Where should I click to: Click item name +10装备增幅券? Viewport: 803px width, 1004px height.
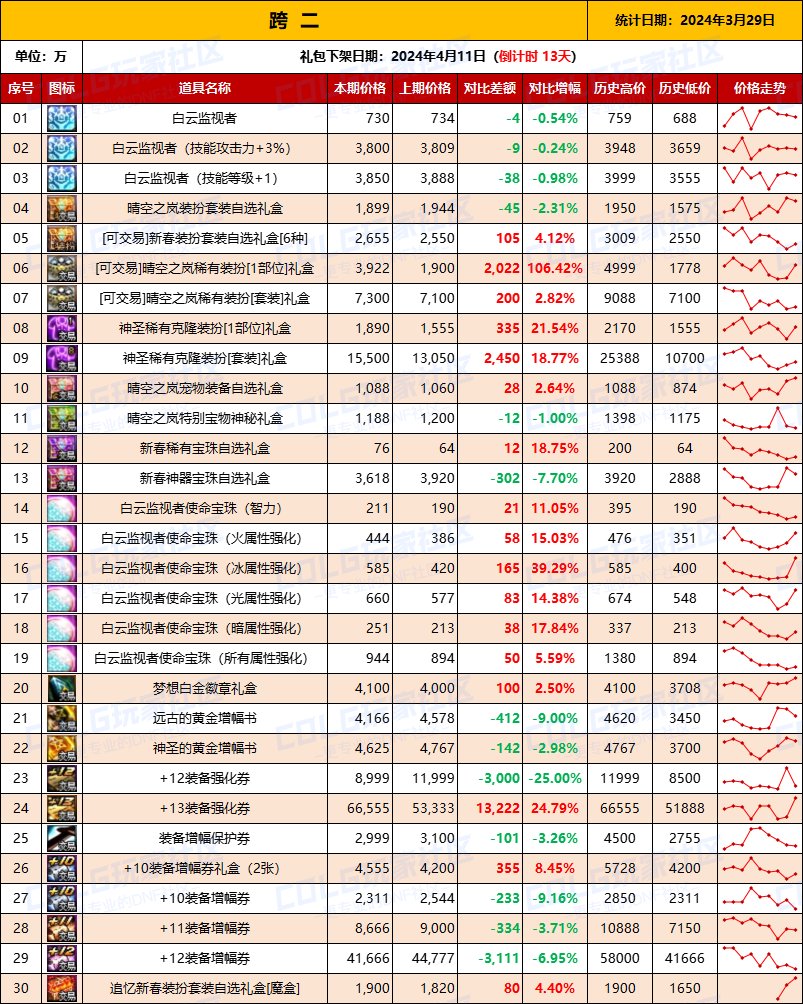pos(205,899)
